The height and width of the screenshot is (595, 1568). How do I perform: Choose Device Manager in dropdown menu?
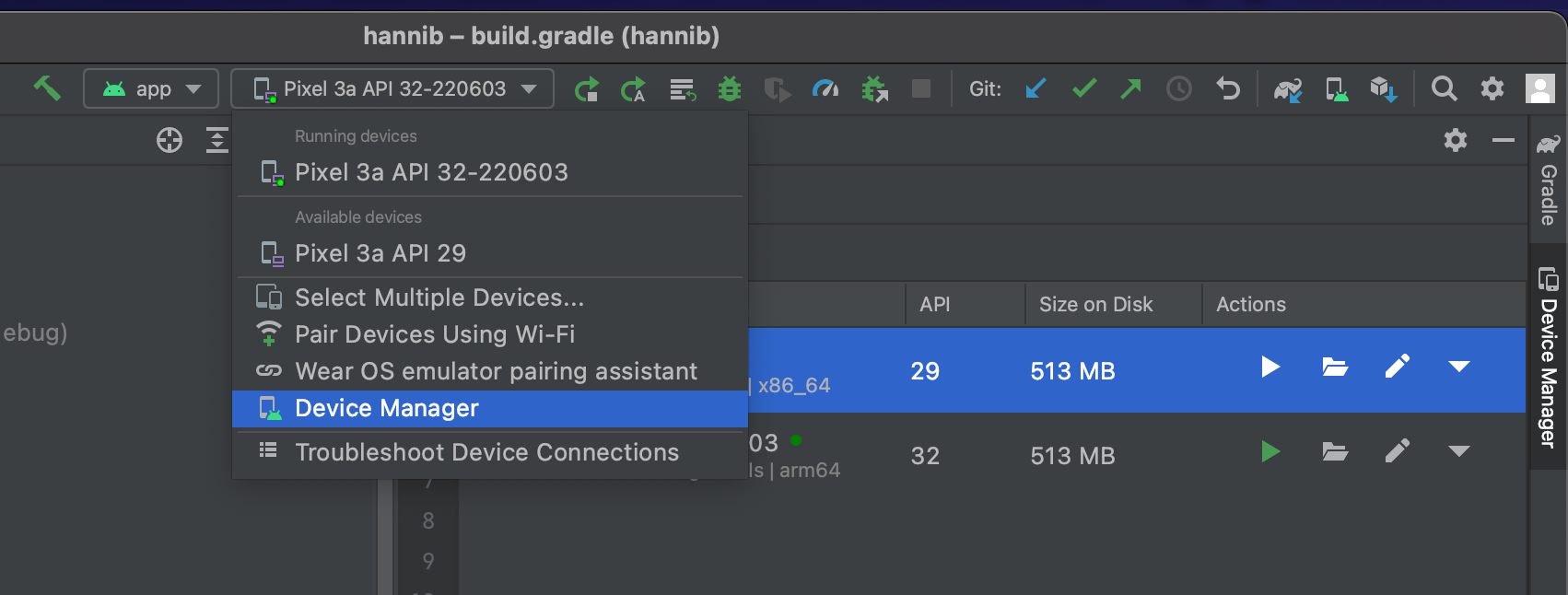click(x=490, y=408)
